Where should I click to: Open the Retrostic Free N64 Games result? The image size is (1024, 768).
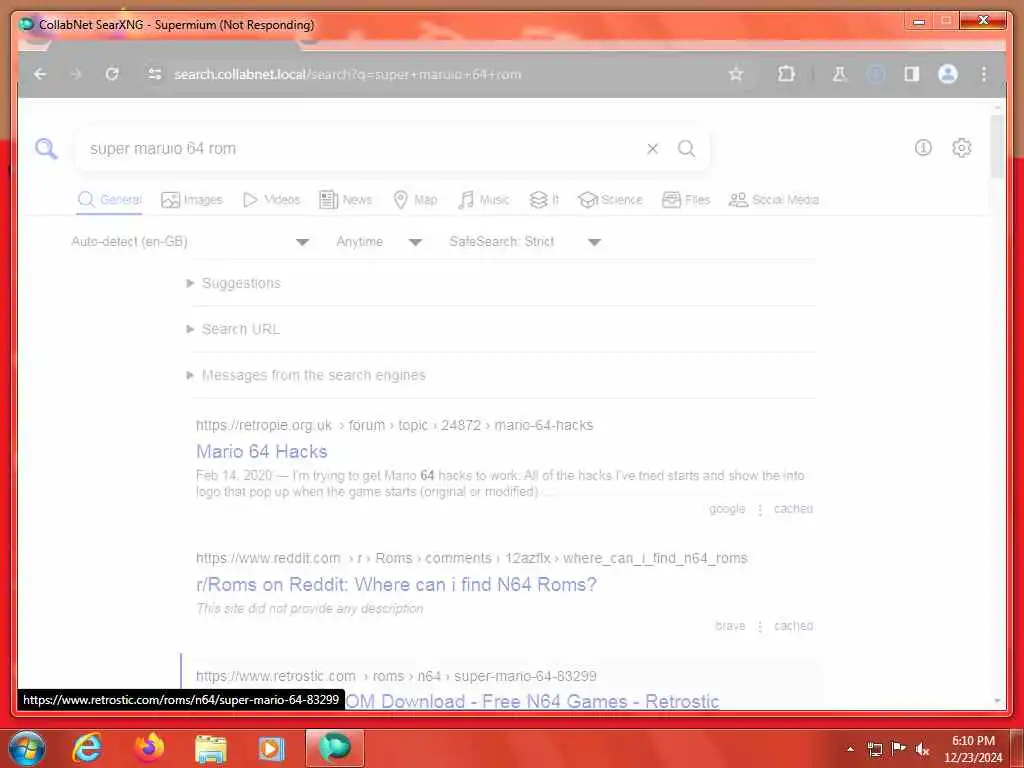coord(532,701)
